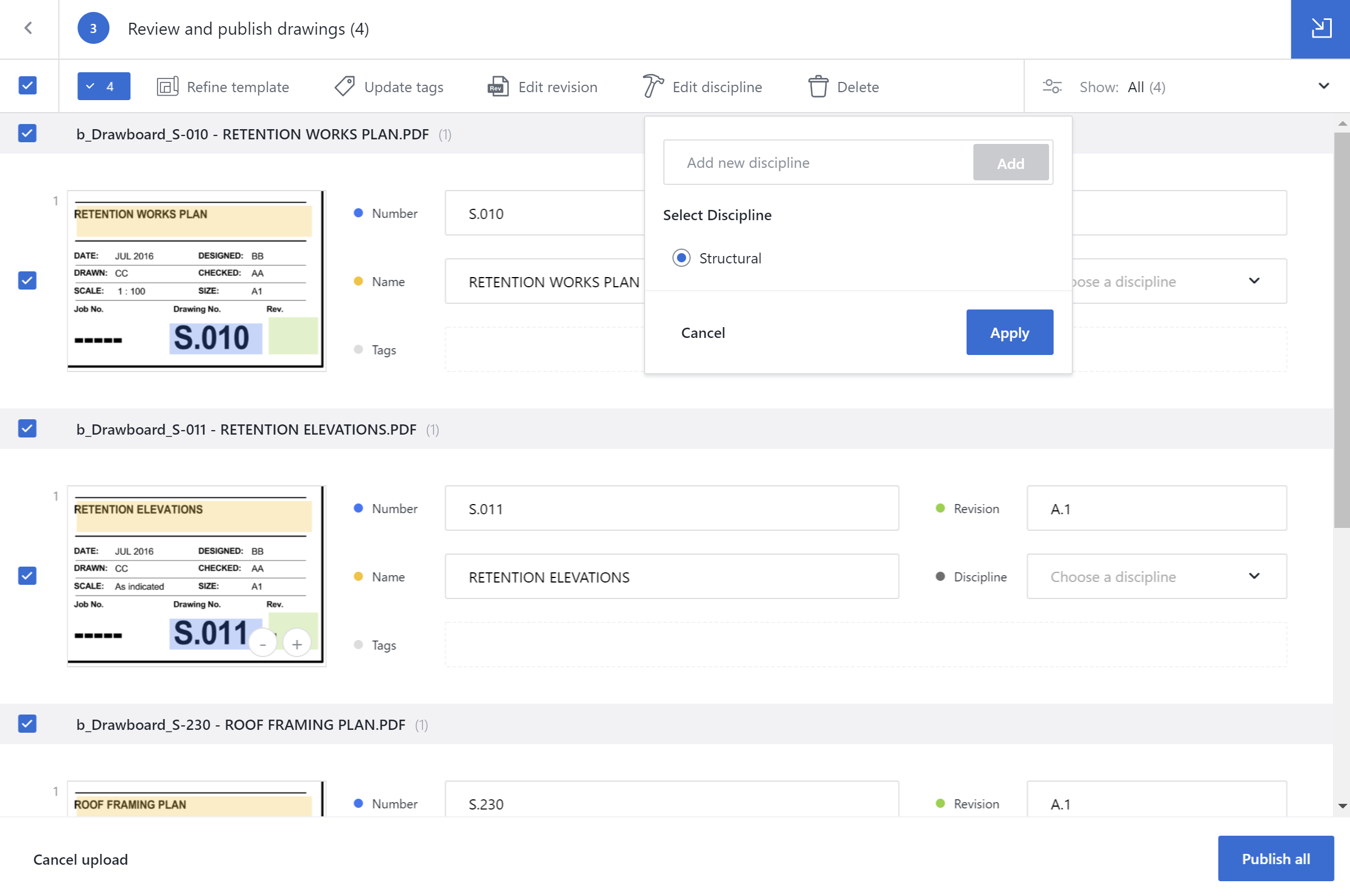Click file name b_Drawboard_S-011 - RETENTION ELEVATIONS.PDF
Image resolution: width=1350 pixels, height=896 pixels.
(x=246, y=429)
